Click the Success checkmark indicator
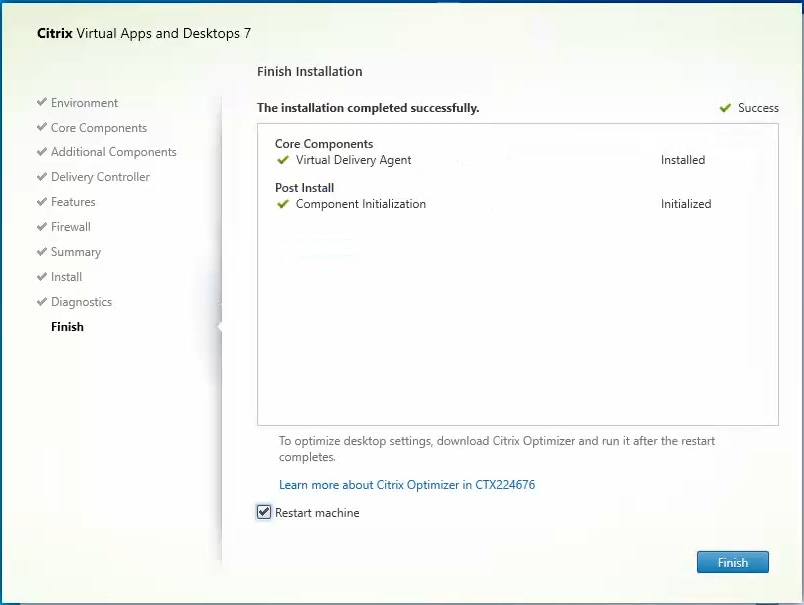804x605 pixels. pyautogui.click(x=724, y=108)
